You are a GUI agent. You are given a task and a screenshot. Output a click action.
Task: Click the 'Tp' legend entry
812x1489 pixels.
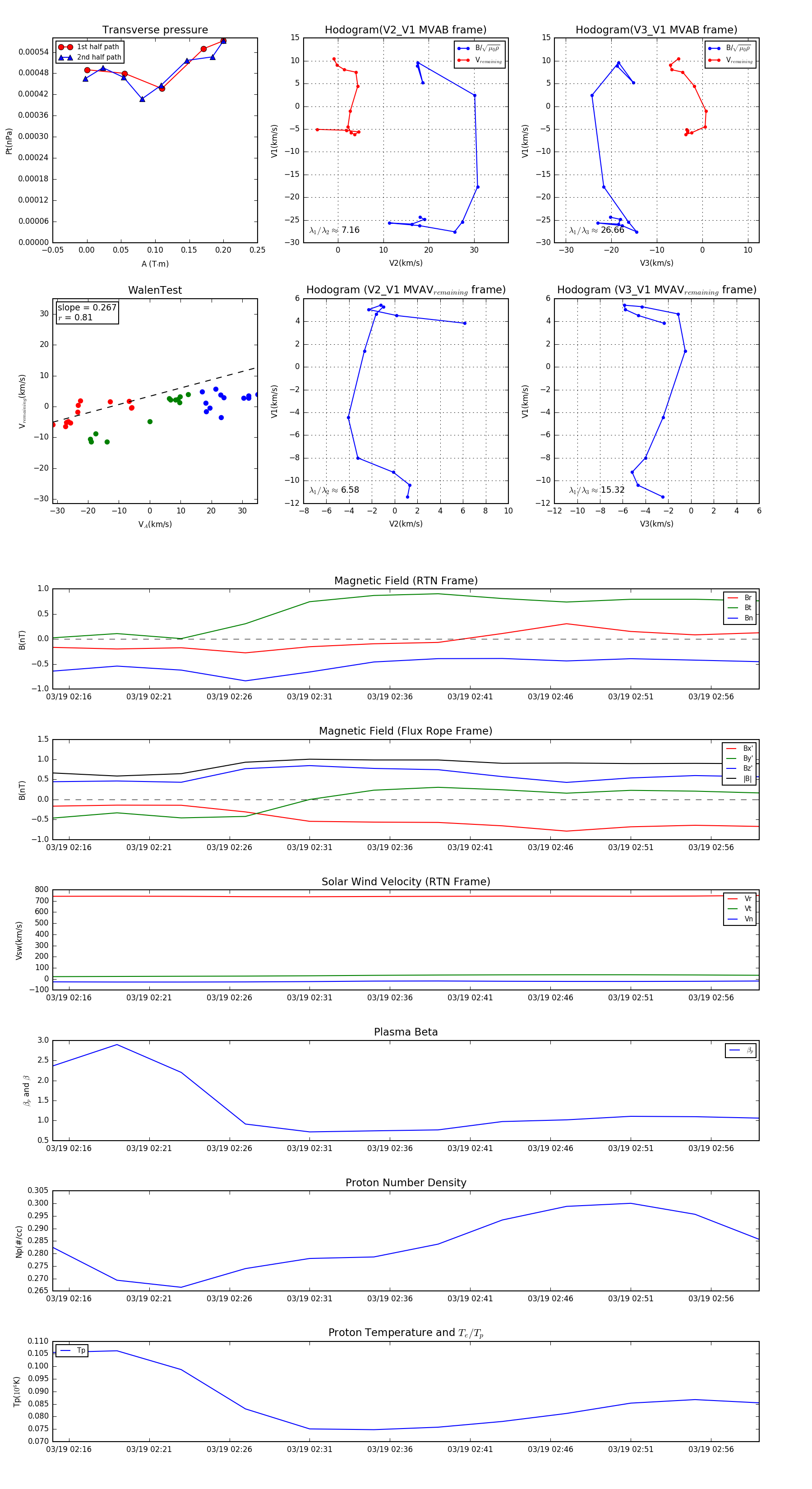click(72, 1351)
